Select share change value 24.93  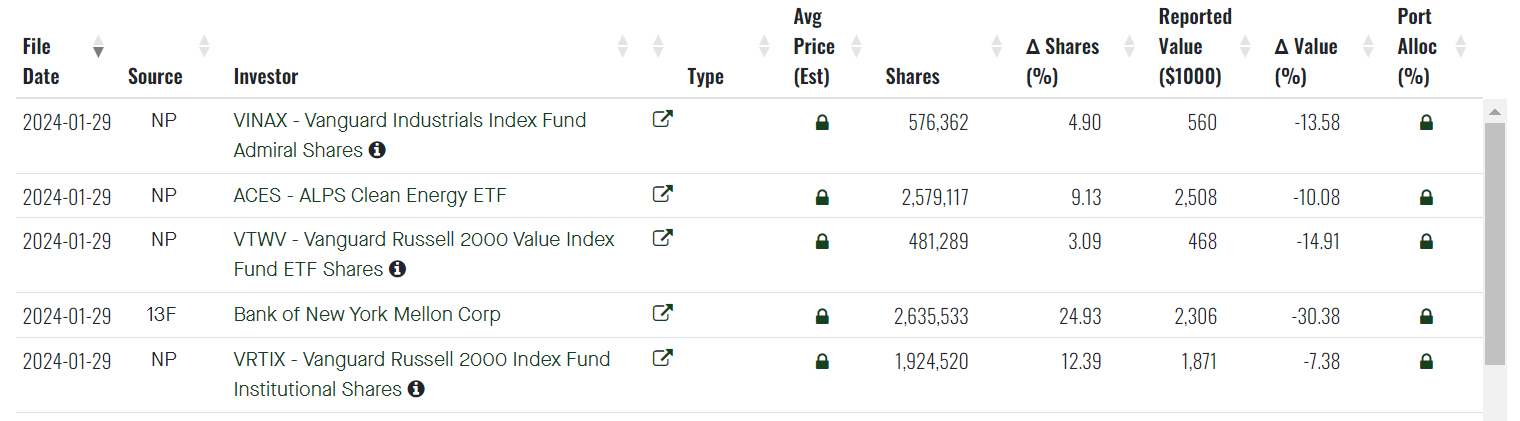[1080, 317]
